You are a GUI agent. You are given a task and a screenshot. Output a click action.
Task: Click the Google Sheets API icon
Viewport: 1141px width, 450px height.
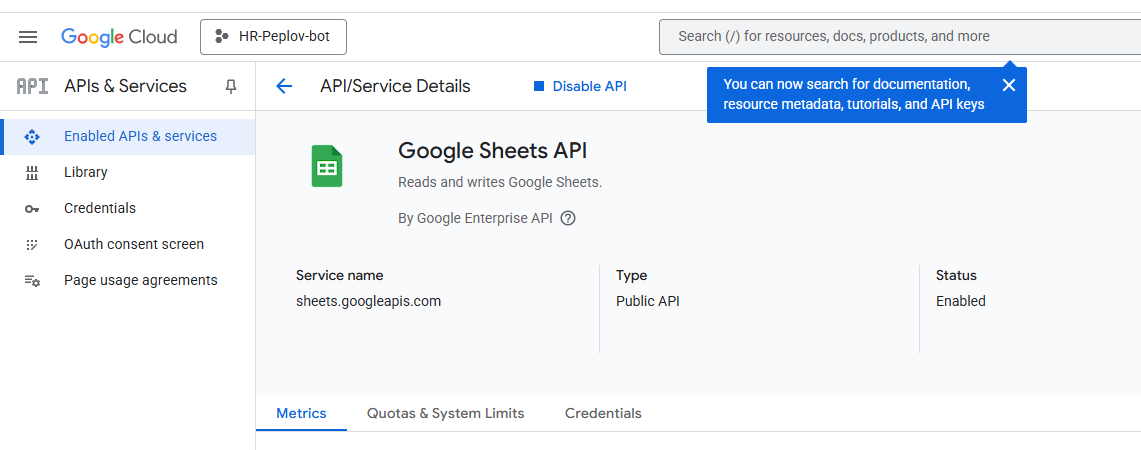coord(326,166)
